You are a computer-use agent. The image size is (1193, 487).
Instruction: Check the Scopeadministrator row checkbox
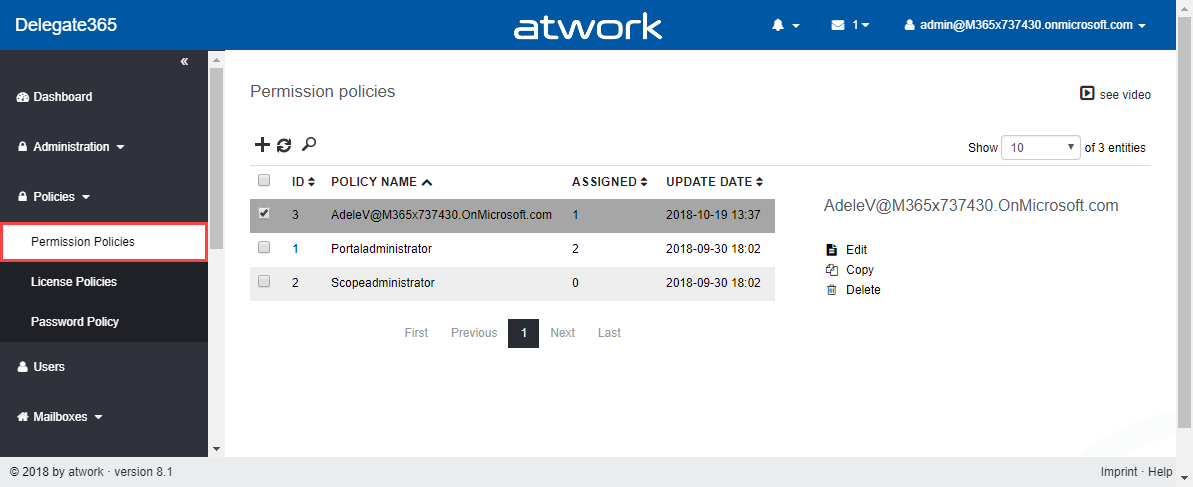264,281
